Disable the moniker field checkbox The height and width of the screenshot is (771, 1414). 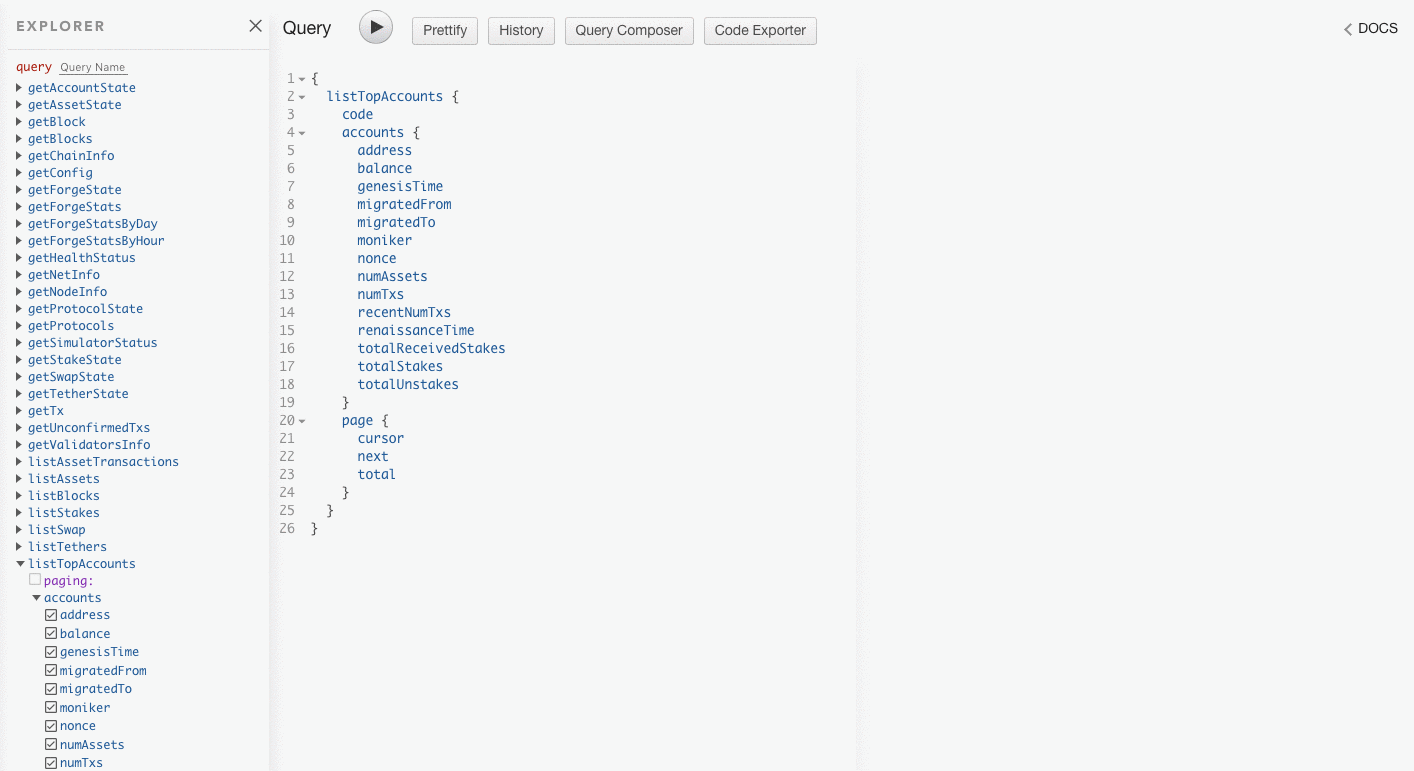51,708
